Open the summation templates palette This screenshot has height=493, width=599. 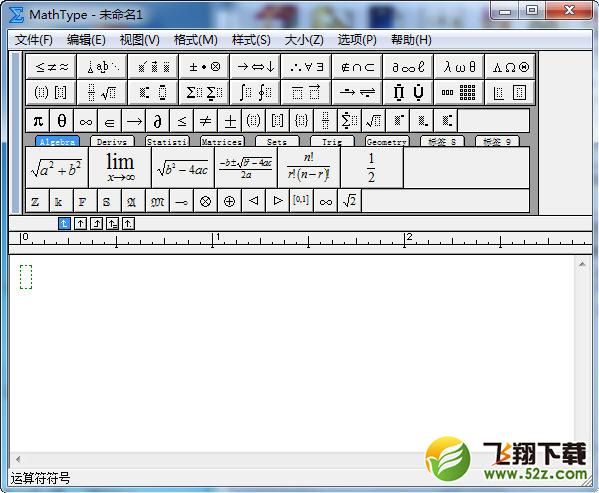[x=204, y=92]
